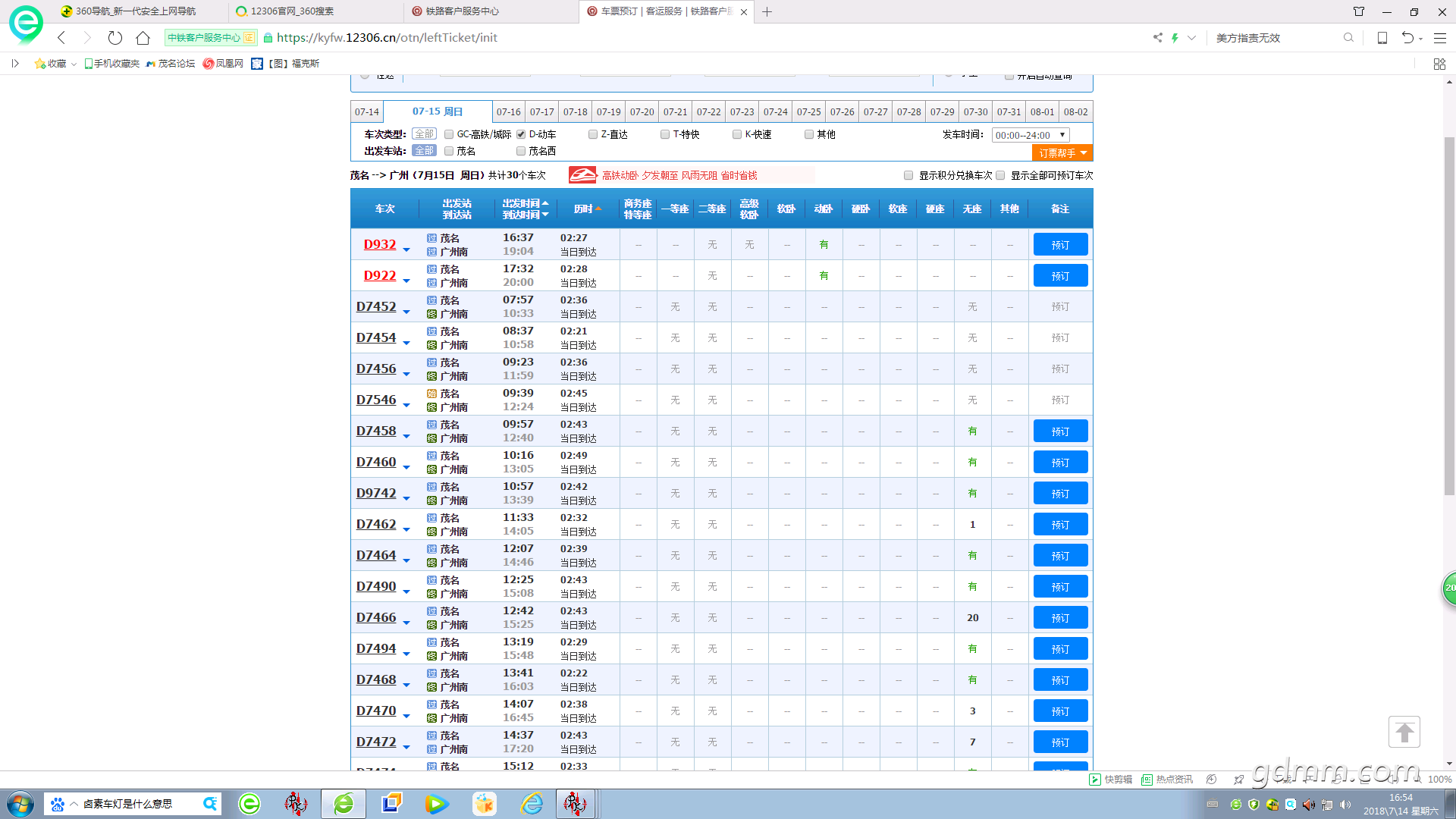This screenshot has height=819, width=1456.
Task: Click the undo closed-tab icon
Action: (1407, 37)
